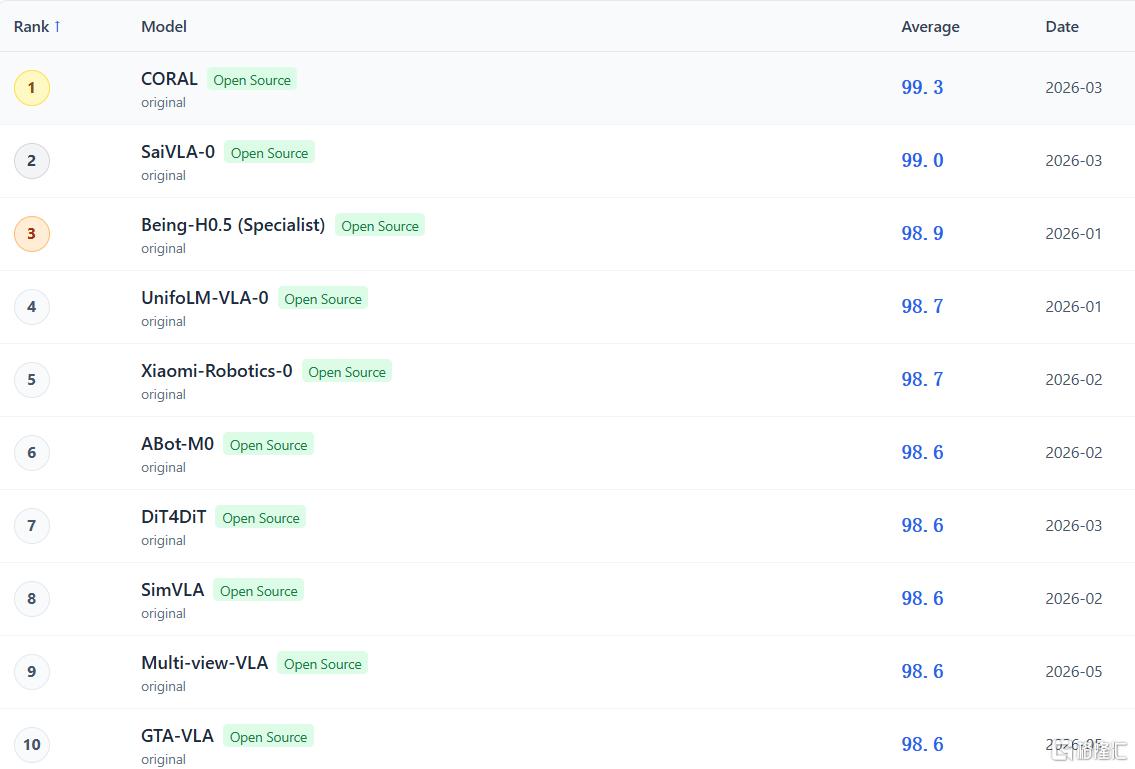
Task: Click the Open Source tag beside SaiVLA-0
Action: [x=269, y=153]
